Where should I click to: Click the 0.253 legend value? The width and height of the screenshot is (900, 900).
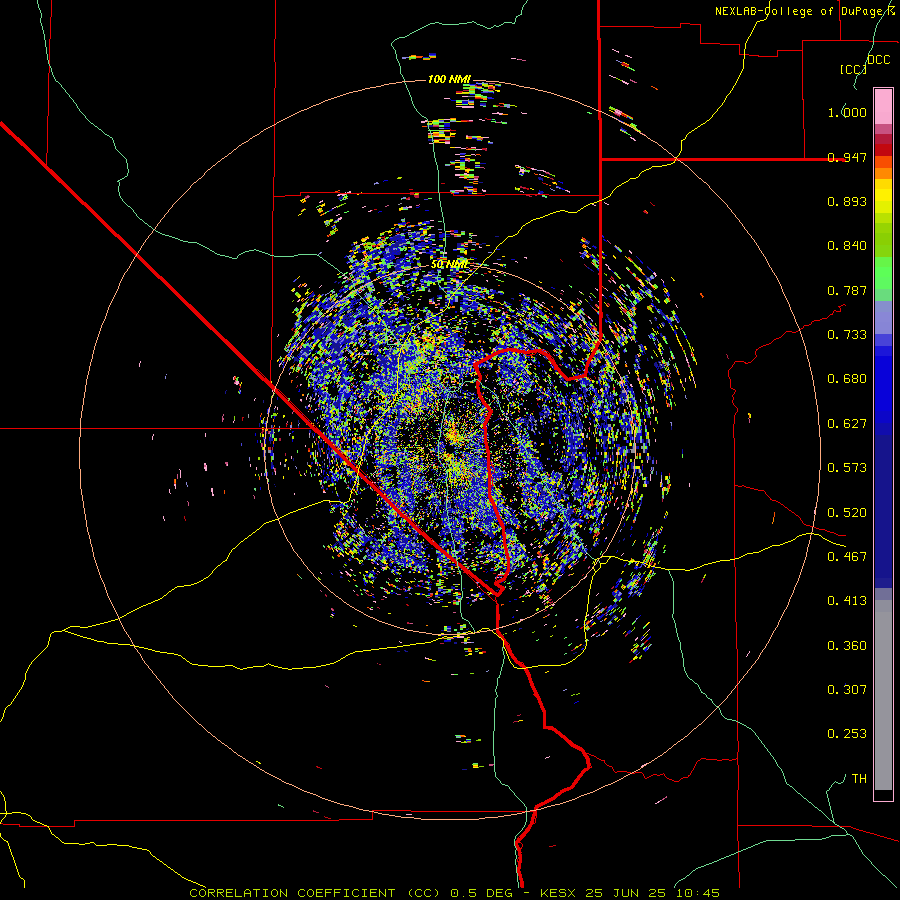[847, 734]
